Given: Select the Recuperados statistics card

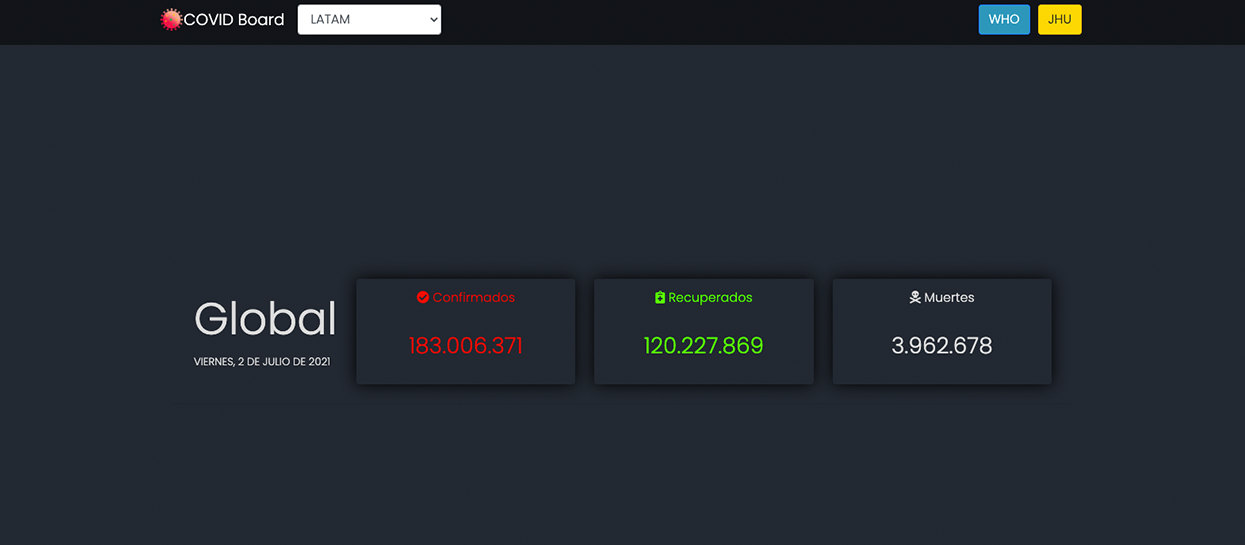Looking at the screenshot, I should pyautogui.click(x=703, y=370).
